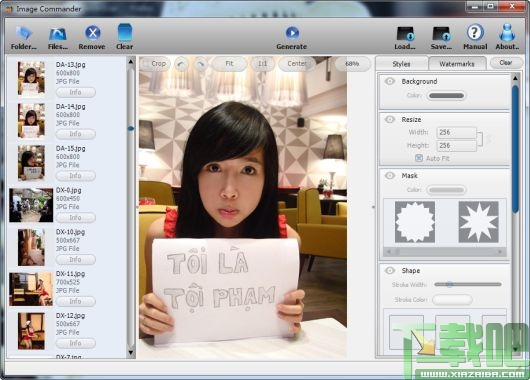Select the pointed star mask shape
The width and height of the screenshot is (530, 380).
[478, 222]
